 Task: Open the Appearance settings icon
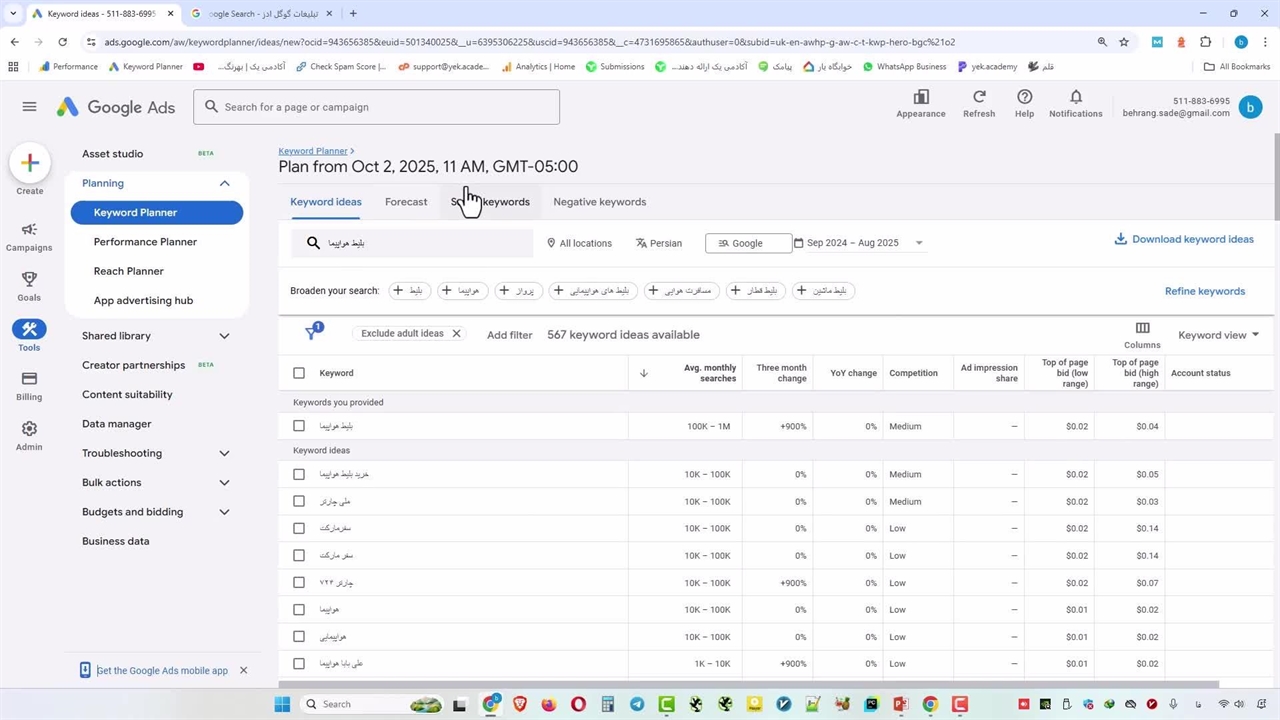920,103
